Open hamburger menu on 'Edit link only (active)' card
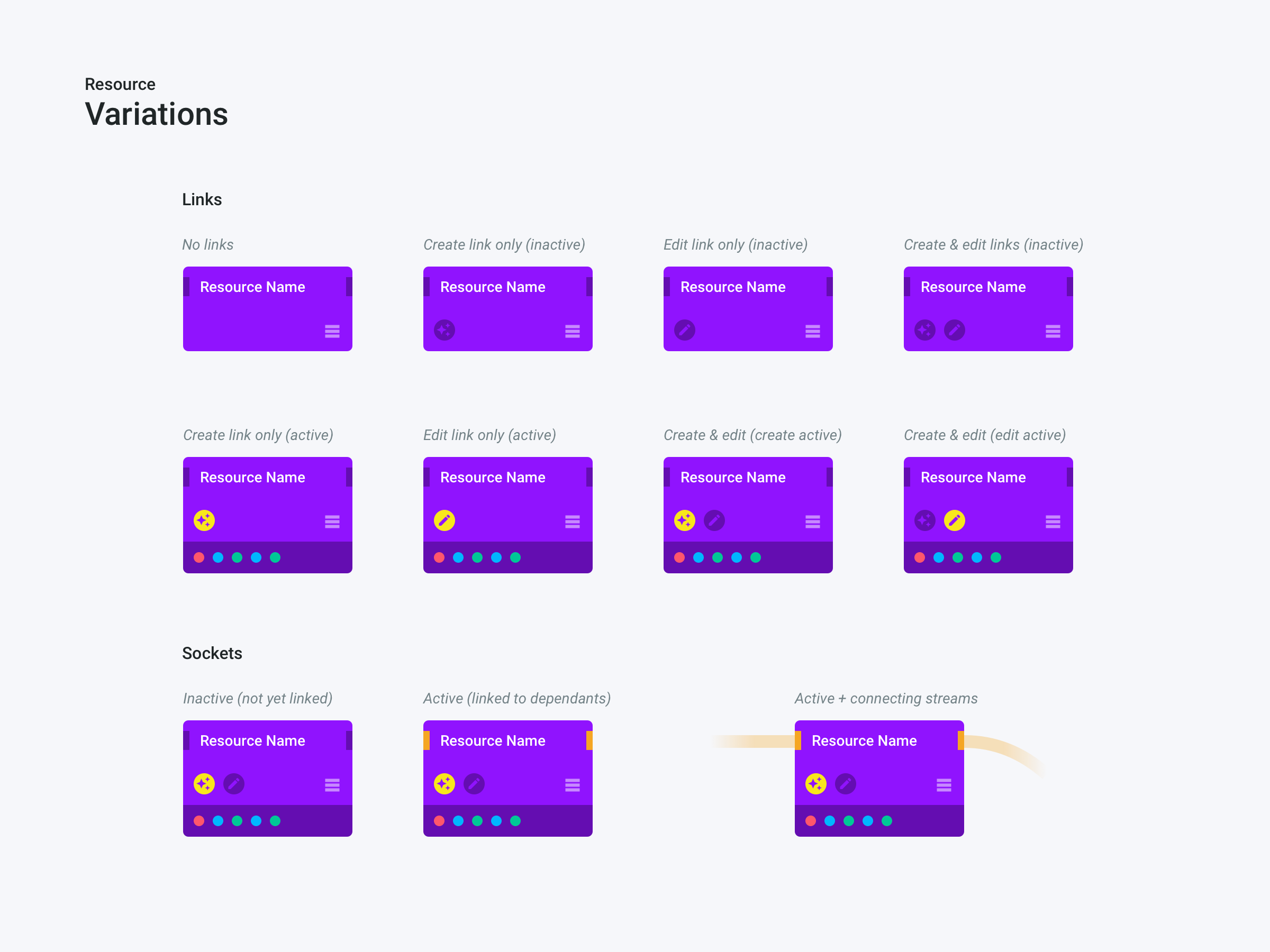1270x952 pixels. point(572,521)
